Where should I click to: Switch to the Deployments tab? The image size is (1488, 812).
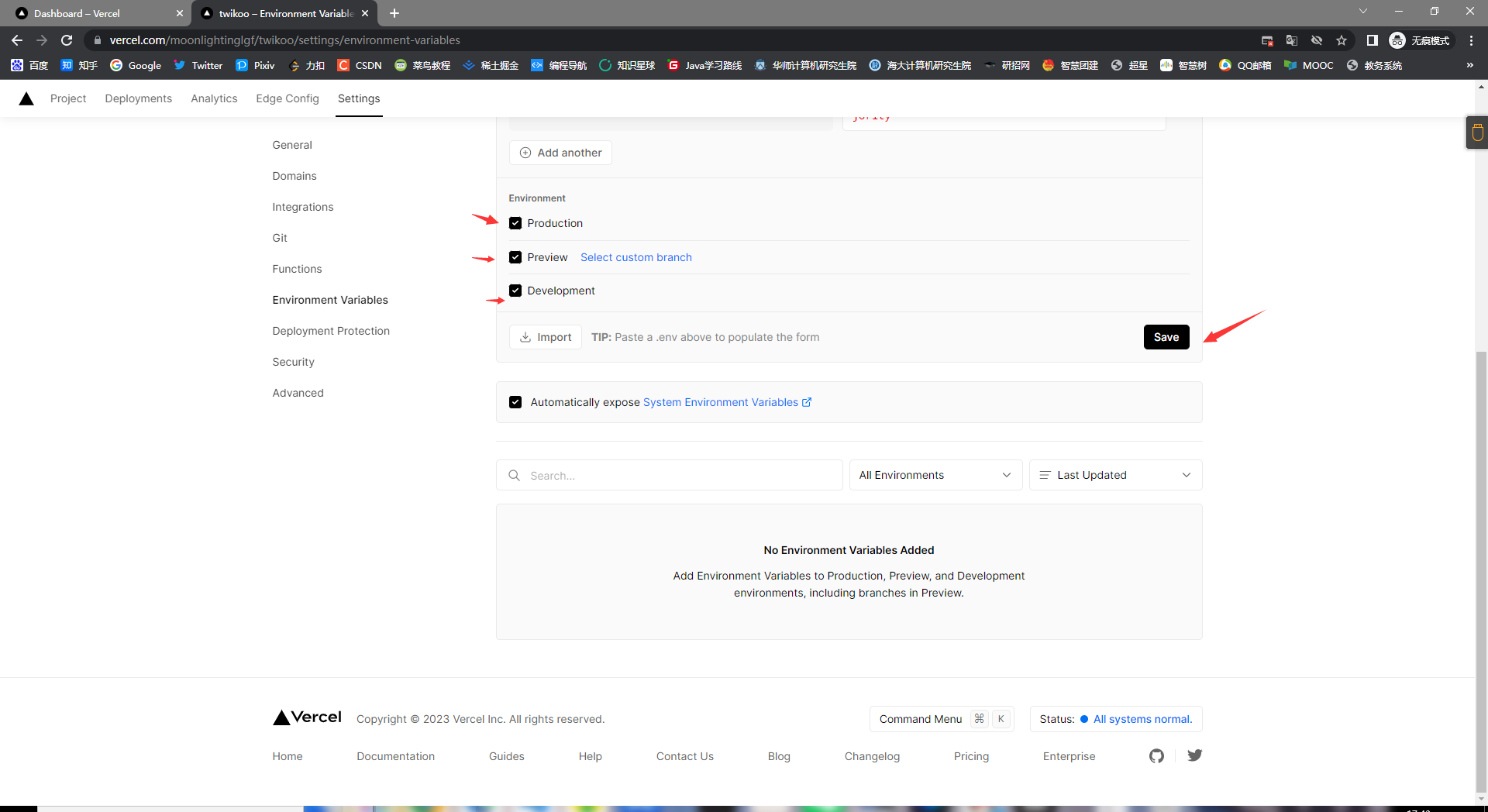(x=138, y=98)
